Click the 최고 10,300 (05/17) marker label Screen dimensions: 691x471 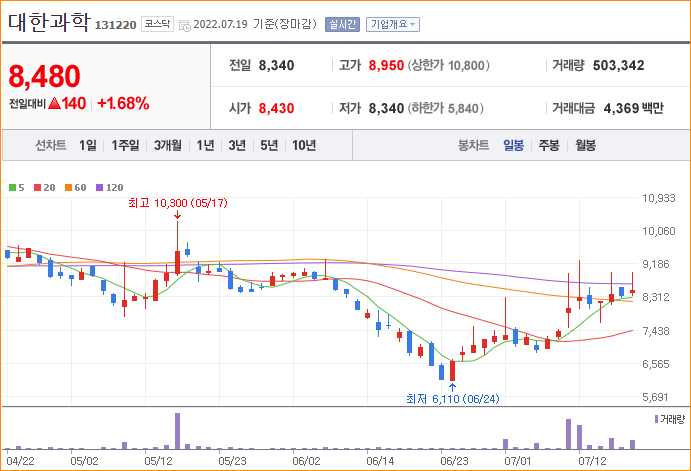(x=178, y=203)
